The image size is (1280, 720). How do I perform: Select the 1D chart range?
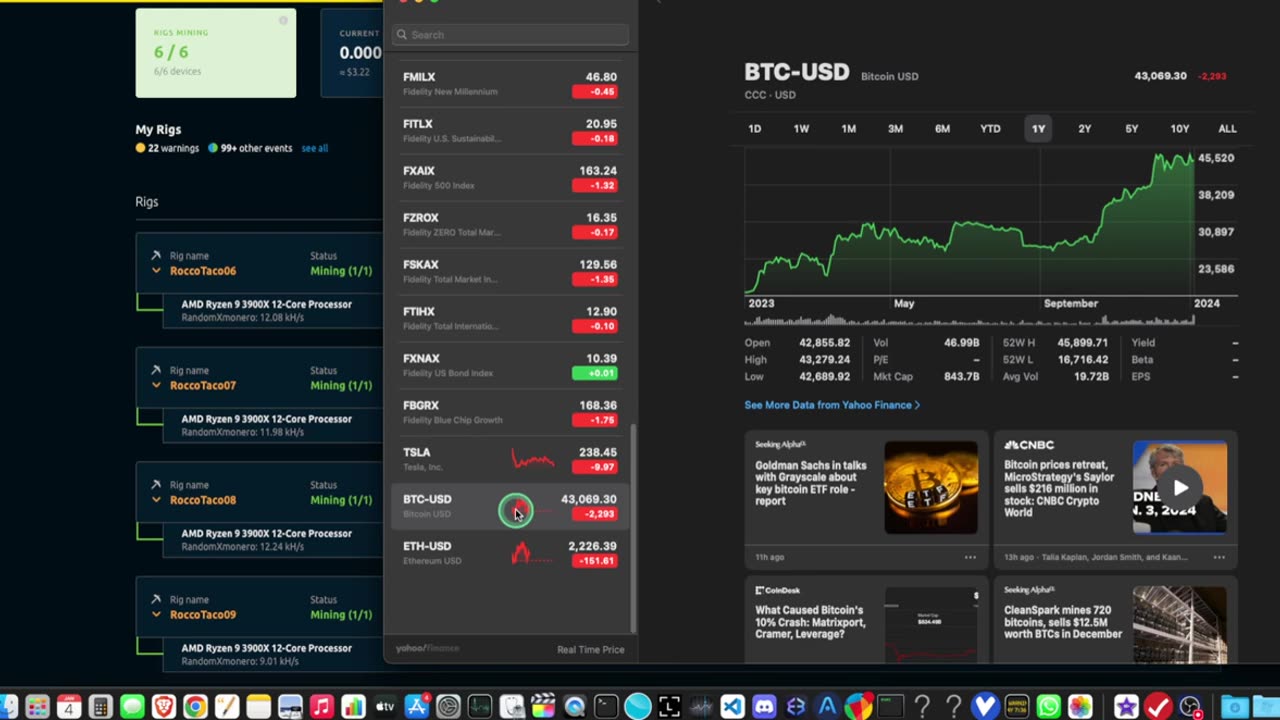755,128
